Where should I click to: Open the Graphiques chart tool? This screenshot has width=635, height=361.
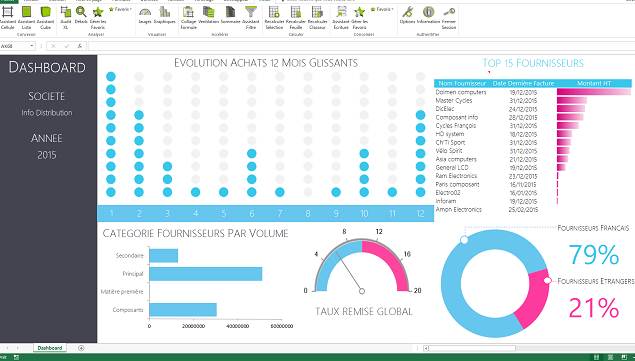click(164, 15)
